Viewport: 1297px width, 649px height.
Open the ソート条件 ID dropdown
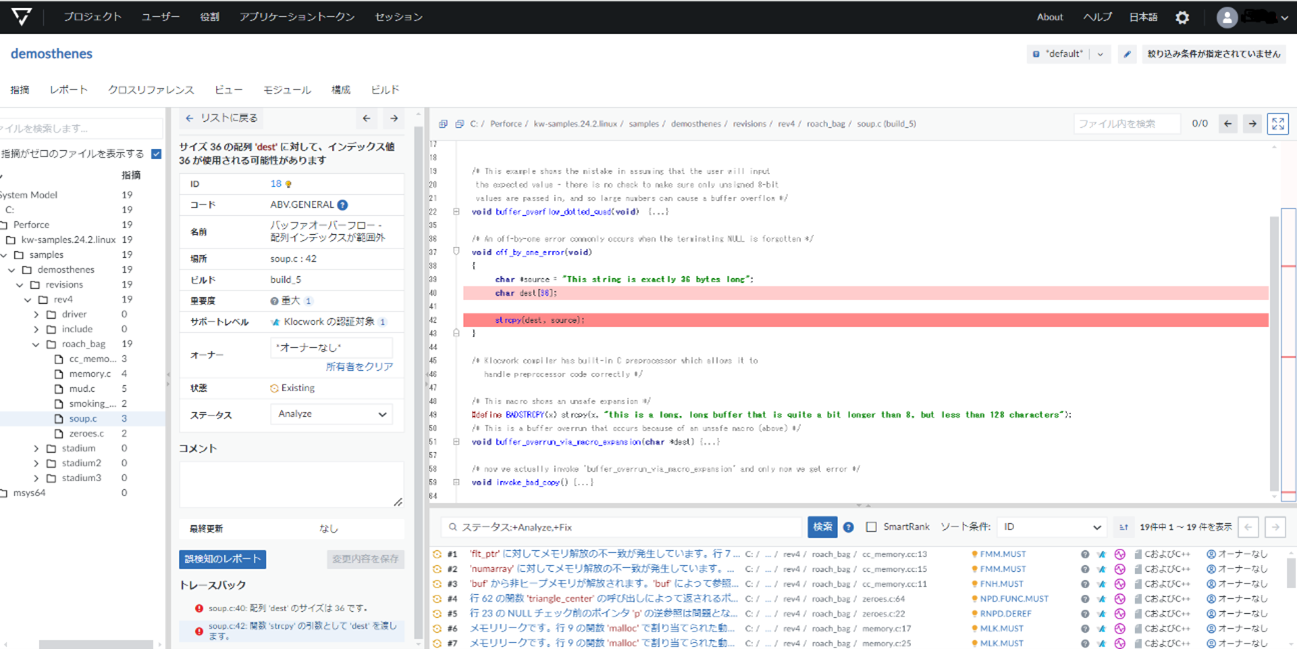click(1051, 527)
